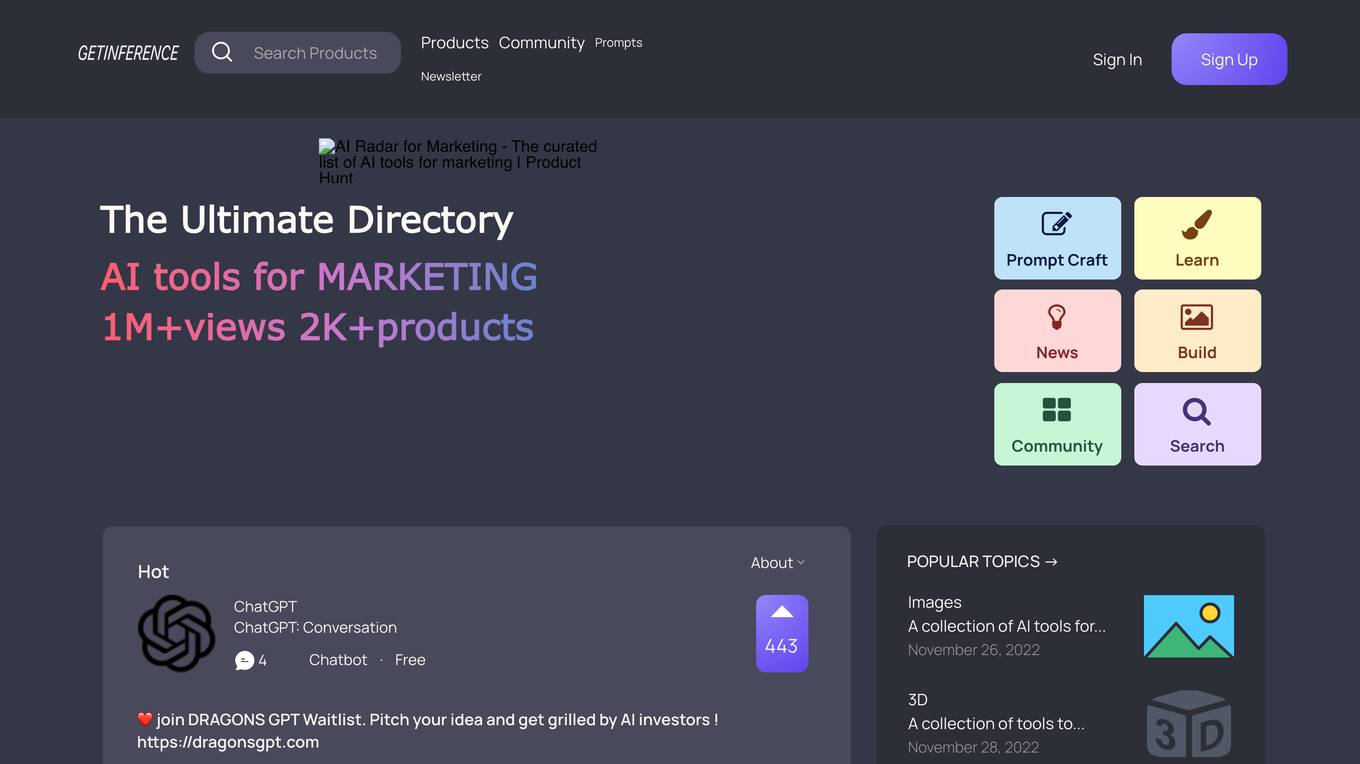Open the Community grid icon tile
This screenshot has height=764, width=1360.
tap(1057, 424)
